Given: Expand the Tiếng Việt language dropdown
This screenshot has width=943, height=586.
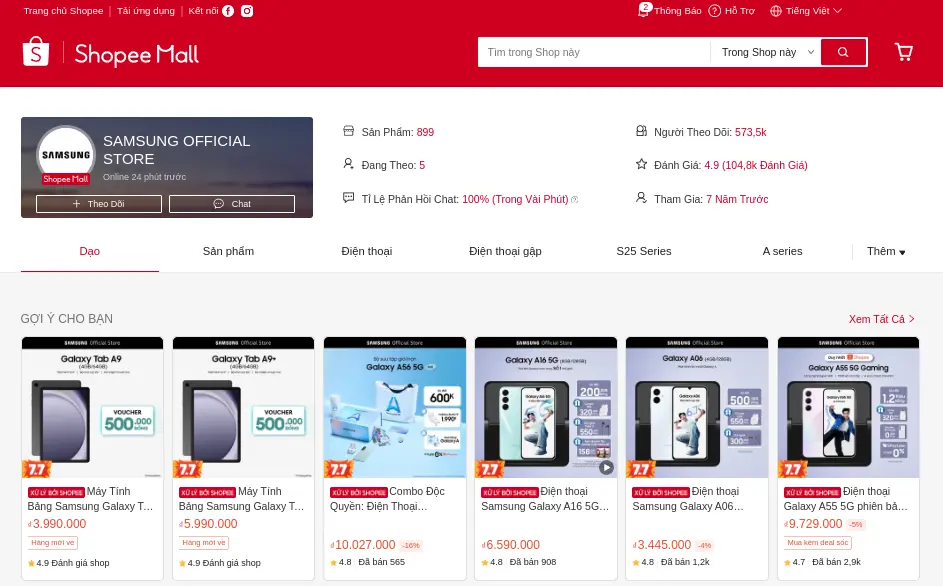Looking at the screenshot, I should 806,11.
